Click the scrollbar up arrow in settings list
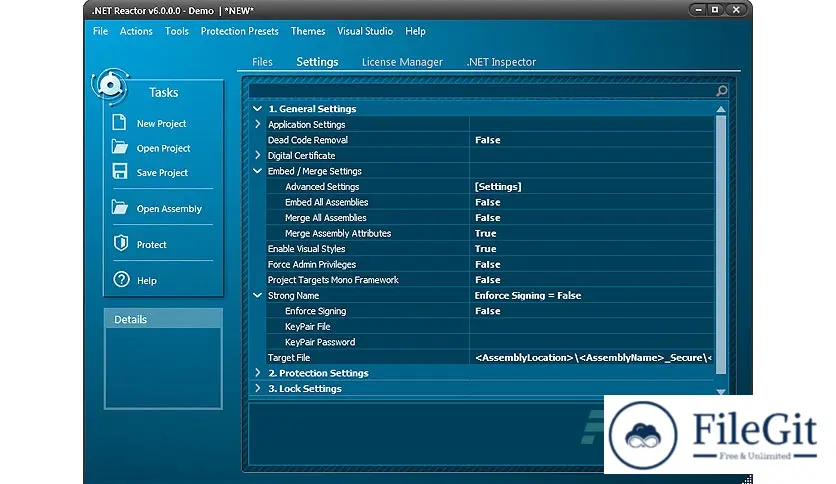This screenshot has height=484, width=836. pos(721,109)
